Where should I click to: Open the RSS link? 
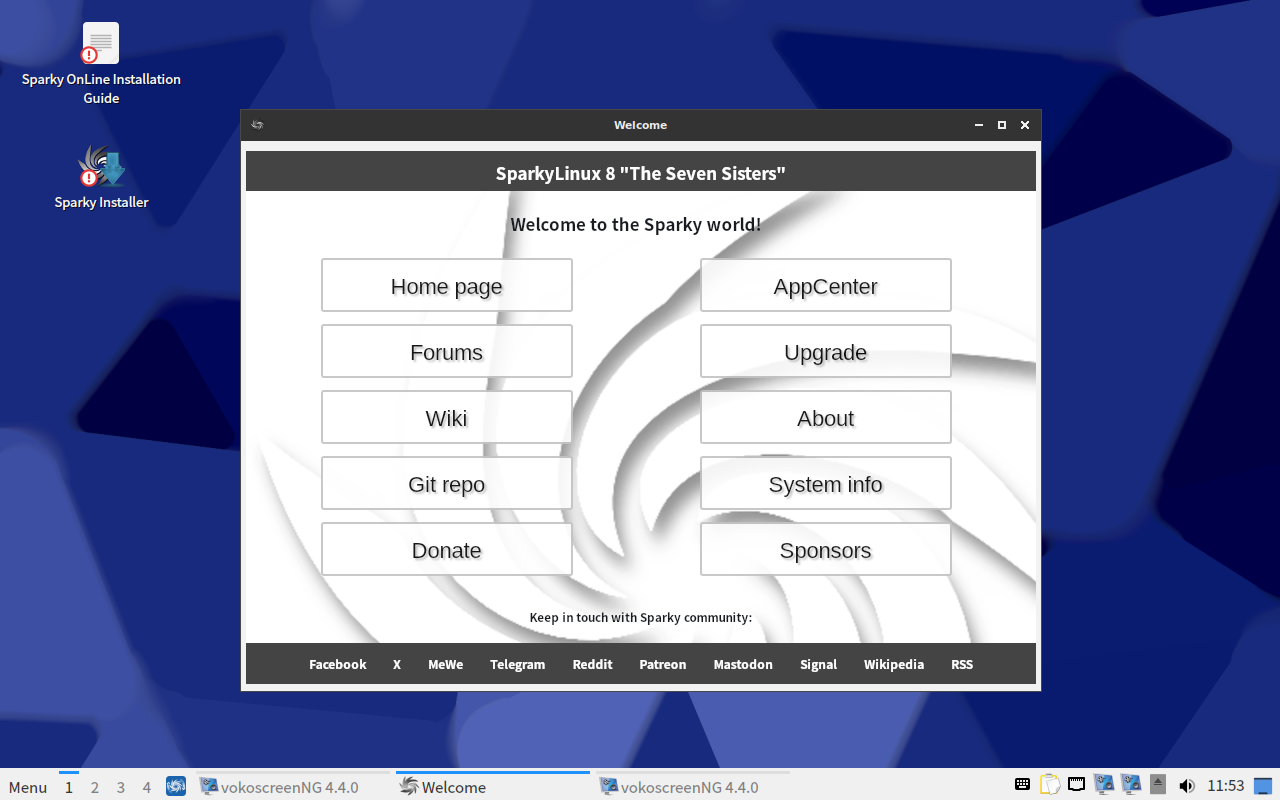(962, 664)
